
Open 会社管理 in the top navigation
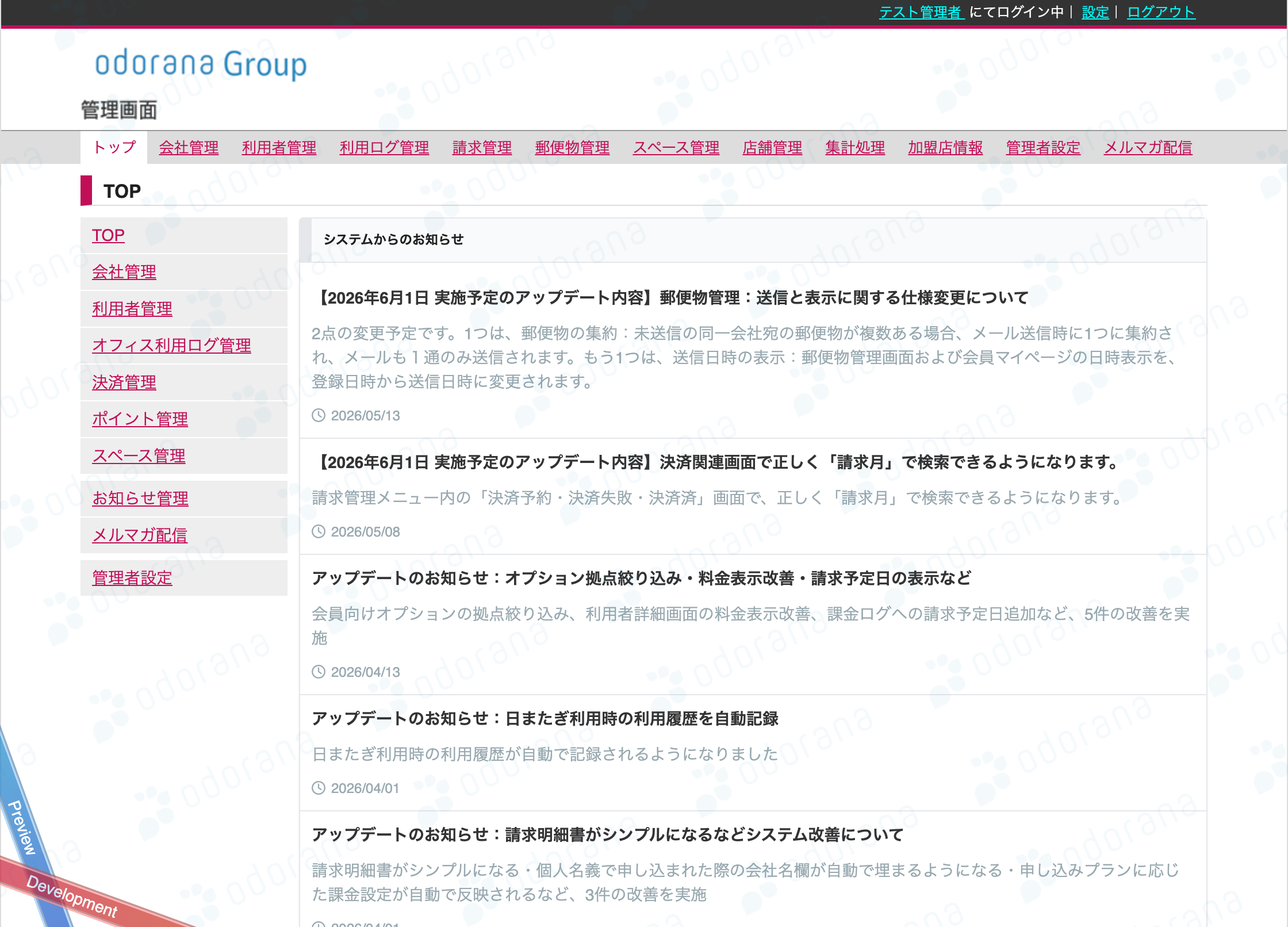coord(189,148)
